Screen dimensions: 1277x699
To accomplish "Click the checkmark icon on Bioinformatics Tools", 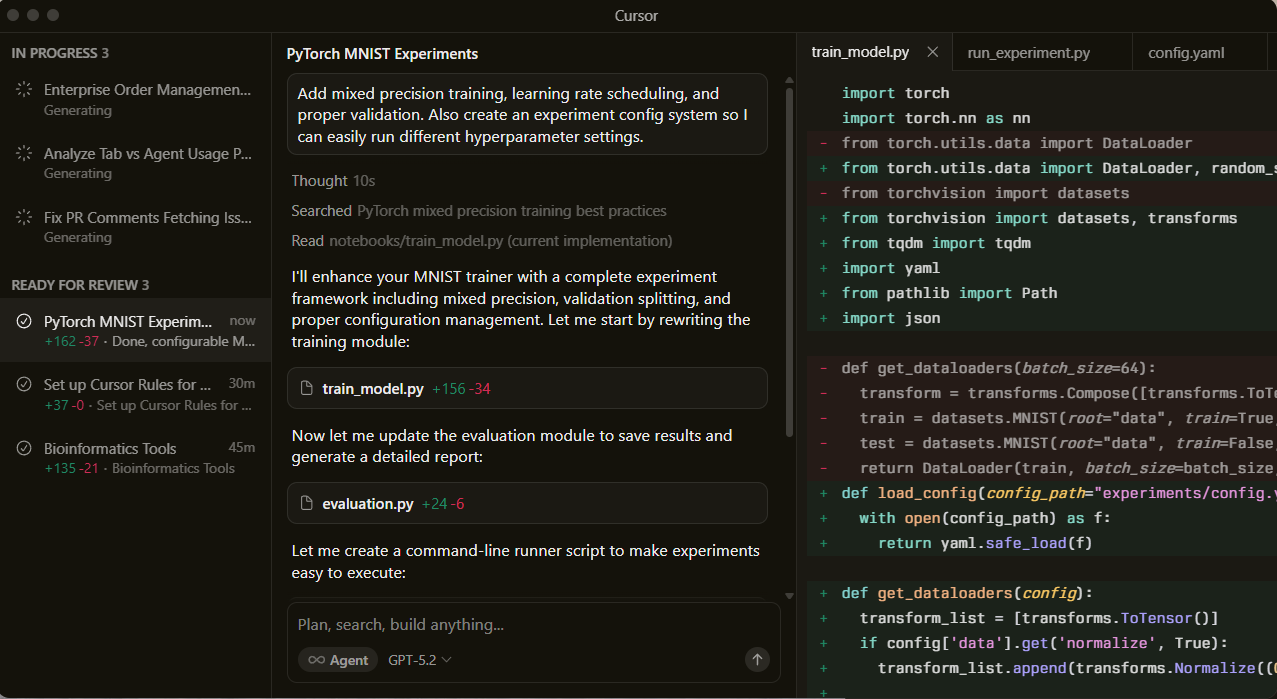I will (22, 449).
